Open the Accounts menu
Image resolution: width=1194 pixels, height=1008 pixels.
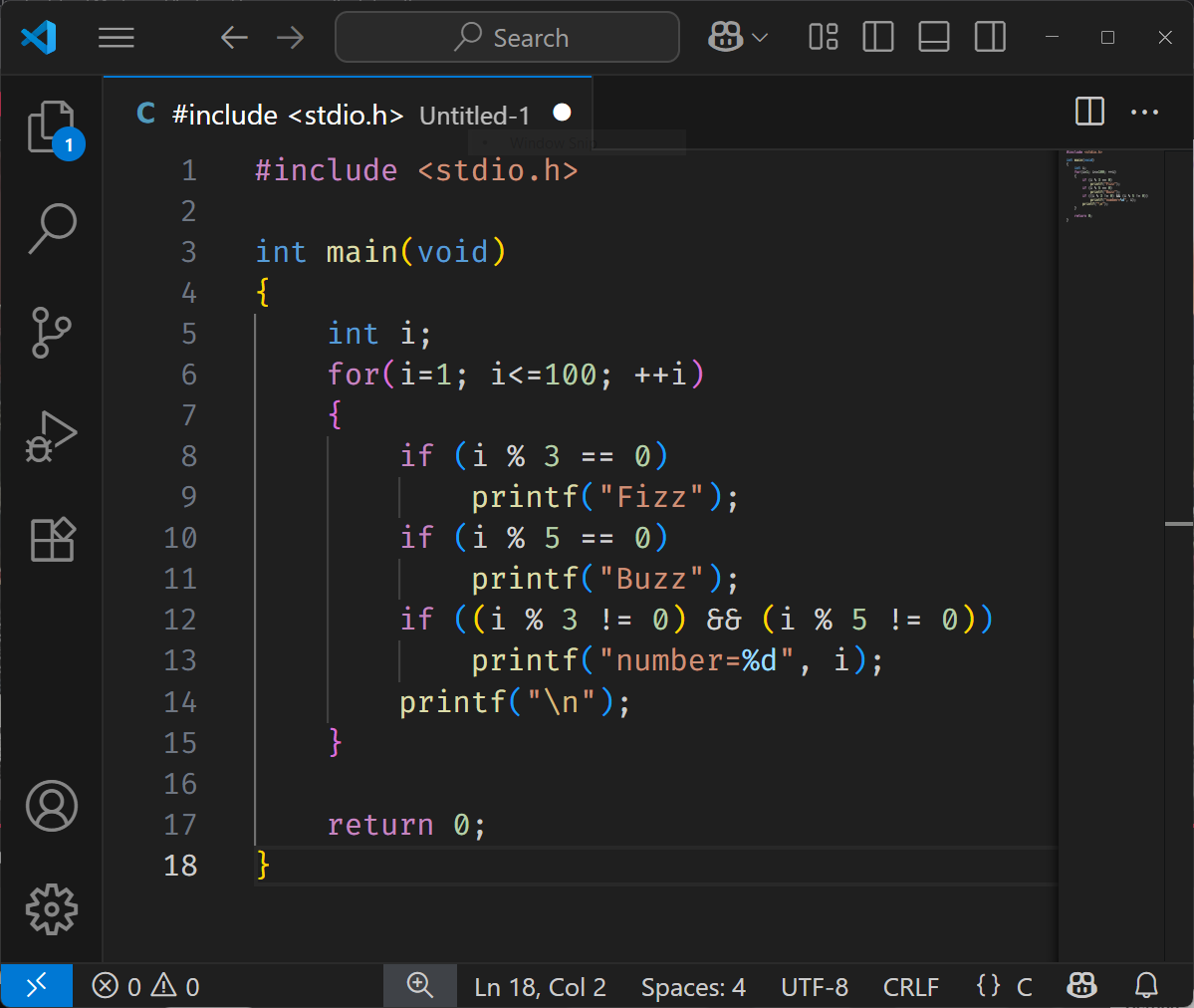(52, 806)
